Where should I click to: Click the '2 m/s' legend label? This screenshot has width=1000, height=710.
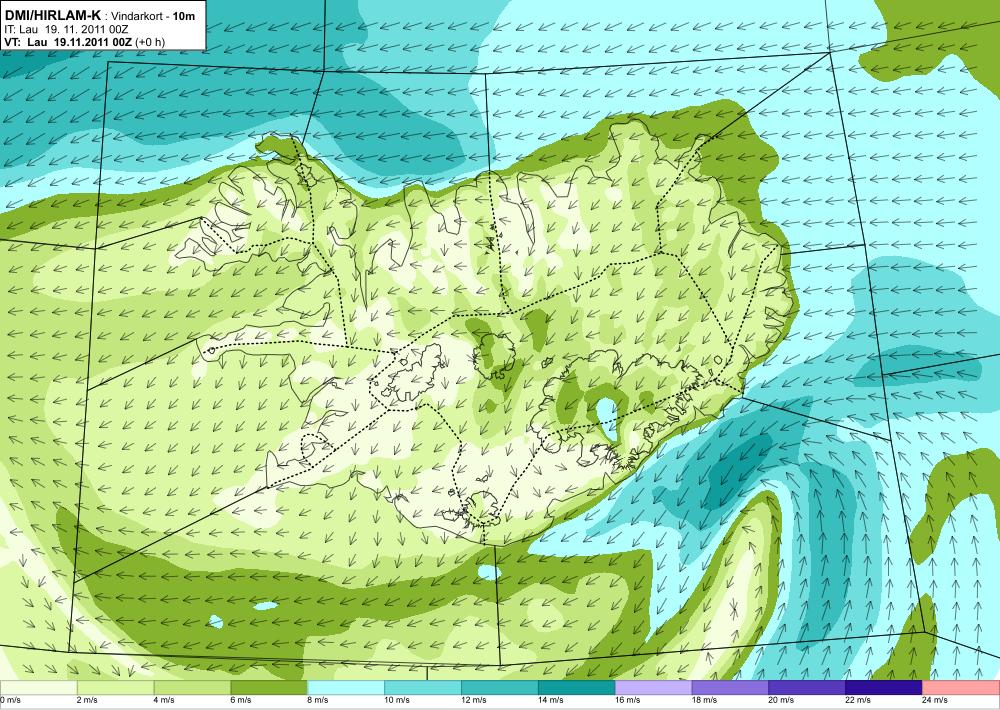point(87,700)
